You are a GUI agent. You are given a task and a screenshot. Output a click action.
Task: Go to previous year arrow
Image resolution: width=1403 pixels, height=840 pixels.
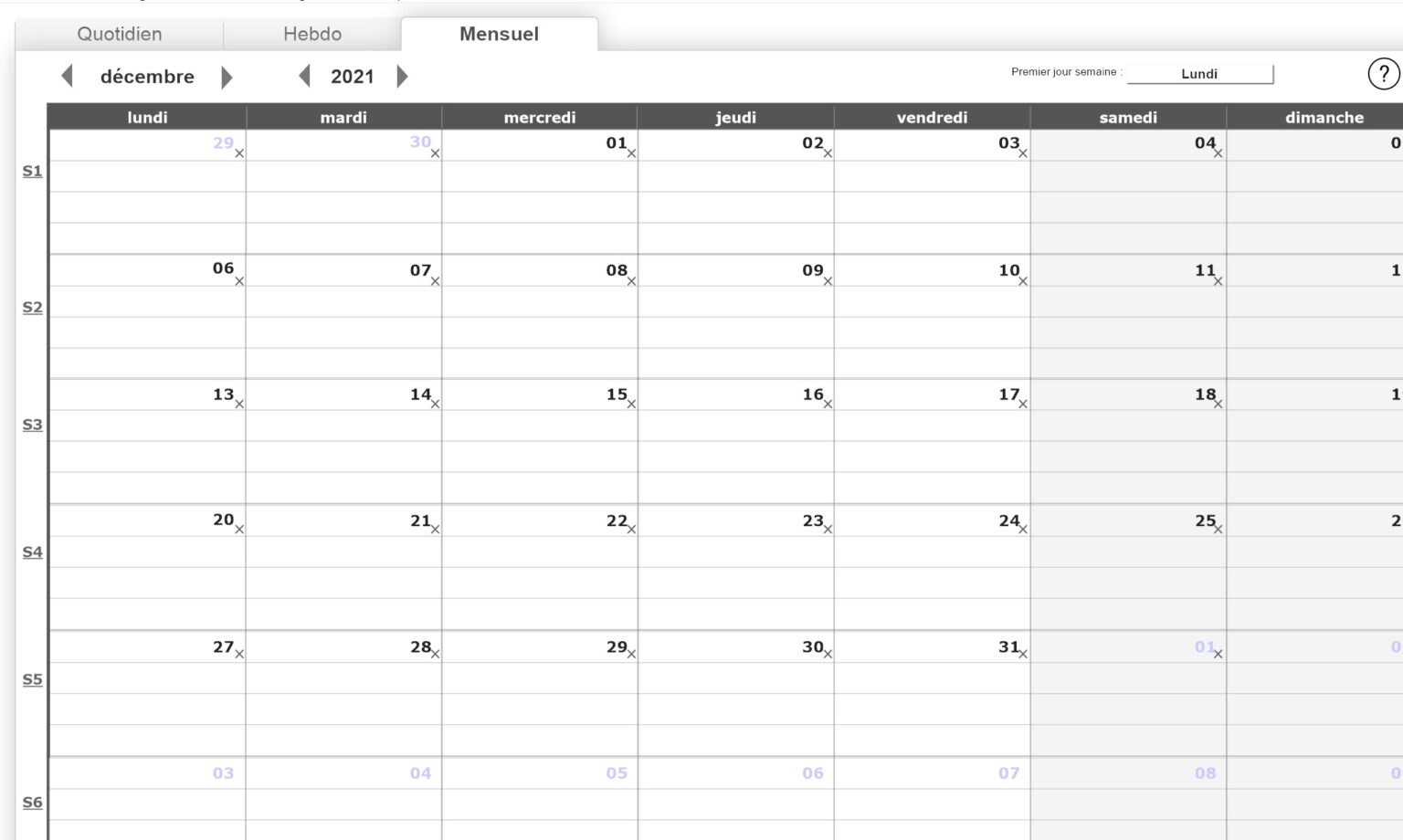pyautogui.click(x=305, y=76)
